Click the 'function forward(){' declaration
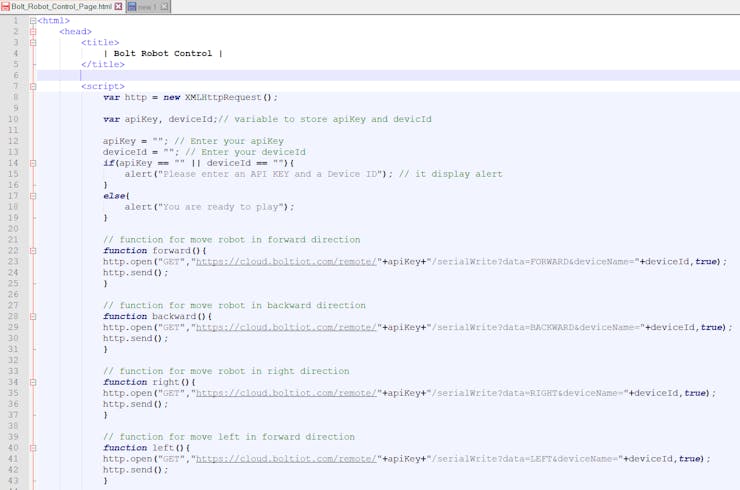This screenshot has height=490, width=740. pos(155,251)
